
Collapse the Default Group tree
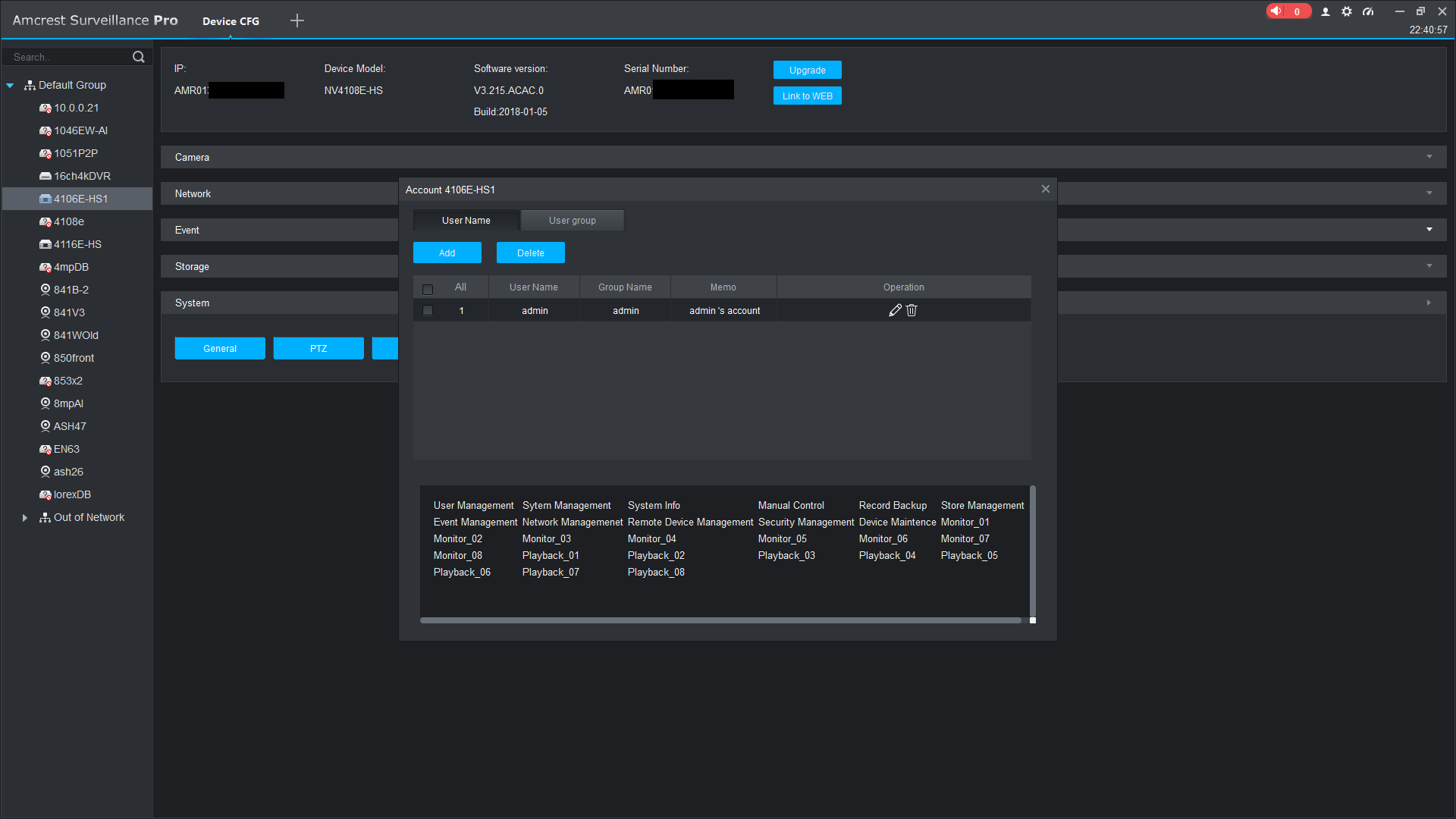(10, 86)
